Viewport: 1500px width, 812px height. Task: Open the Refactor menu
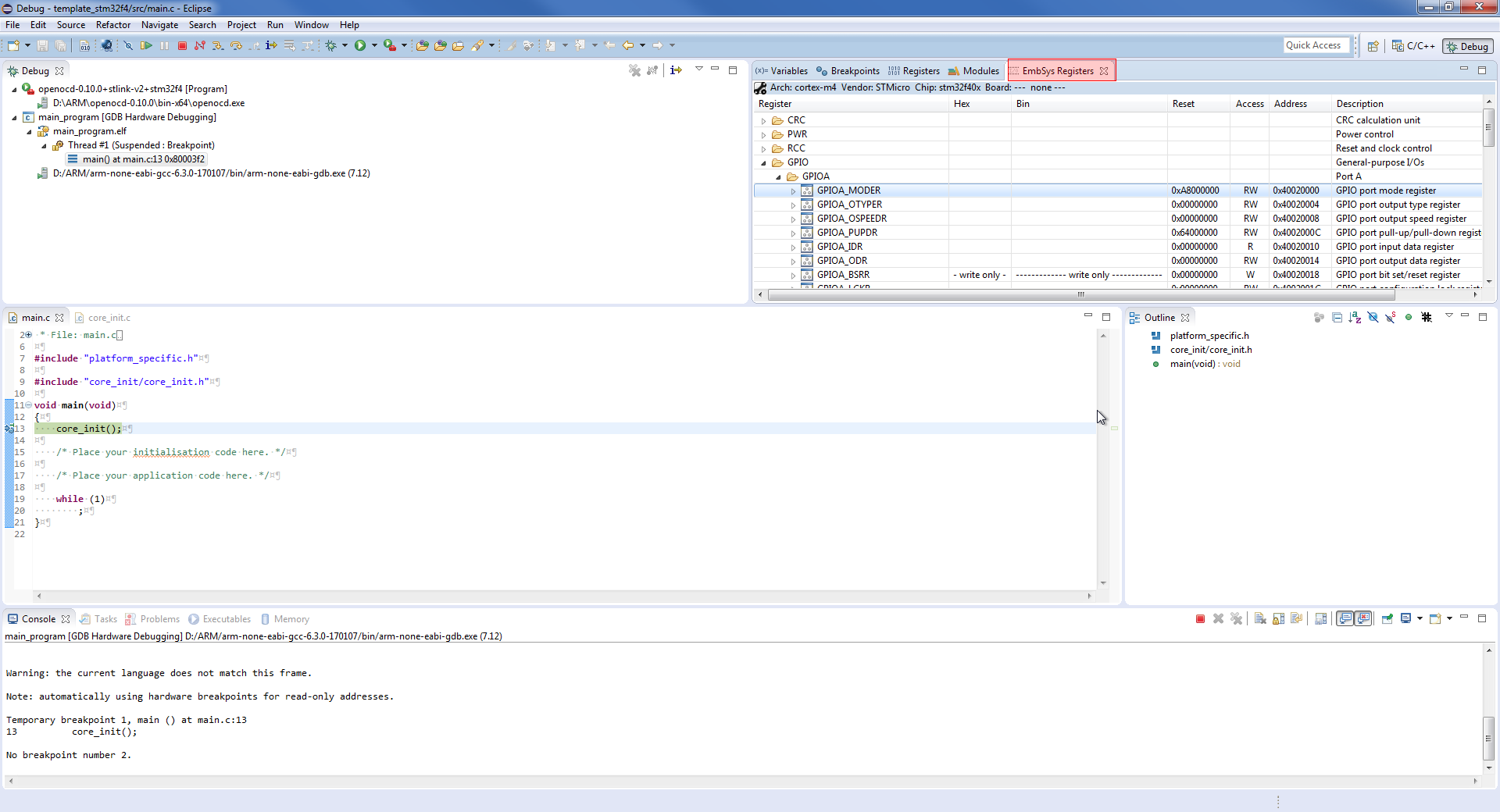(113, 25)
